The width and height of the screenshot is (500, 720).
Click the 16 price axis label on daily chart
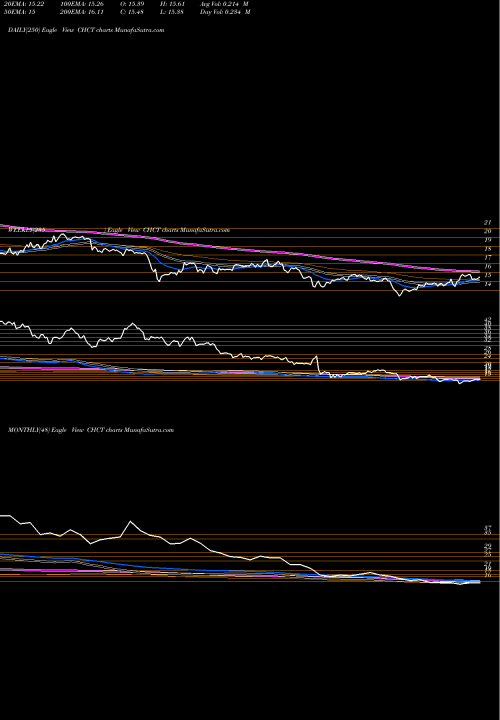[488, 266]
